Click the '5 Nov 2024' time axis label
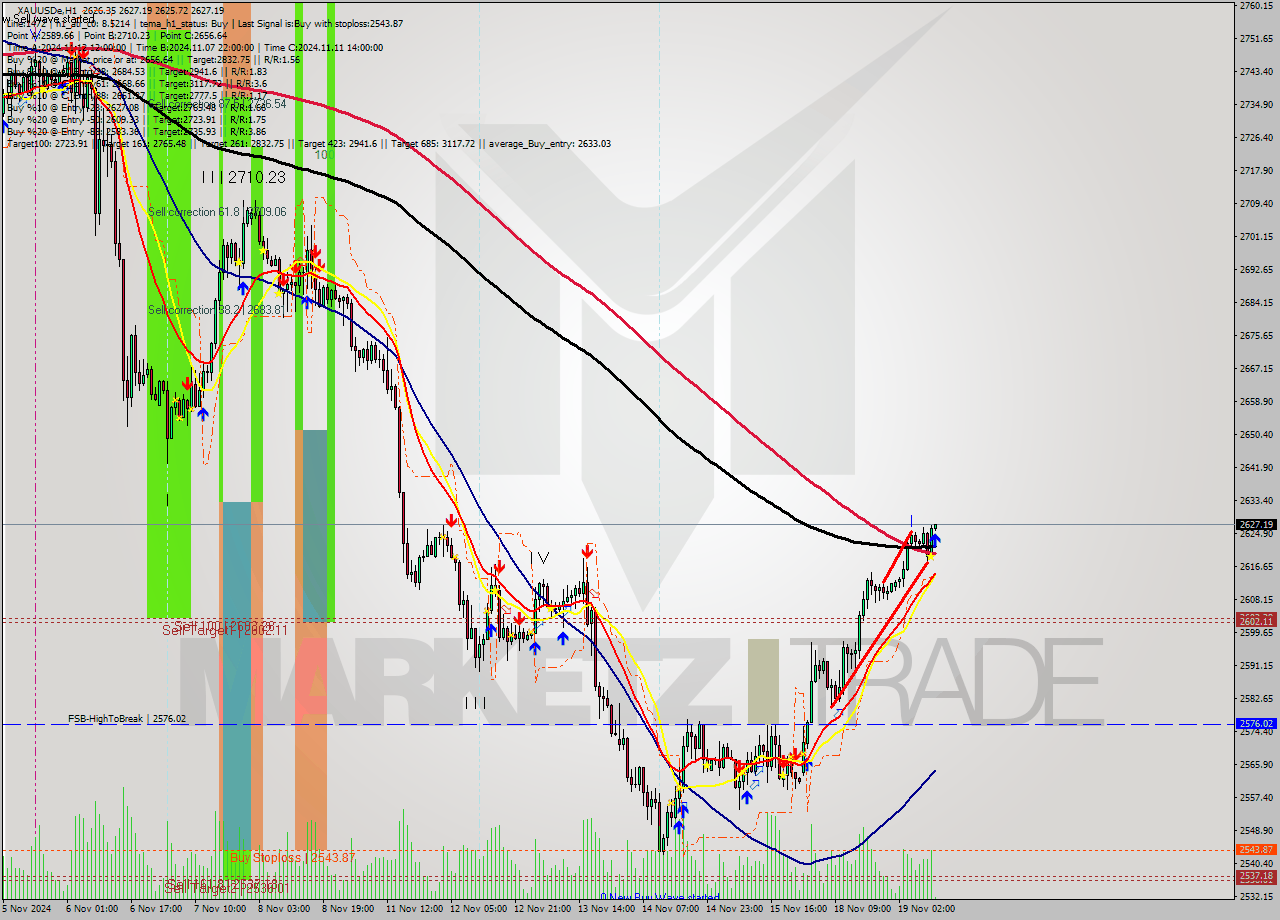 [x=25, y=910]
